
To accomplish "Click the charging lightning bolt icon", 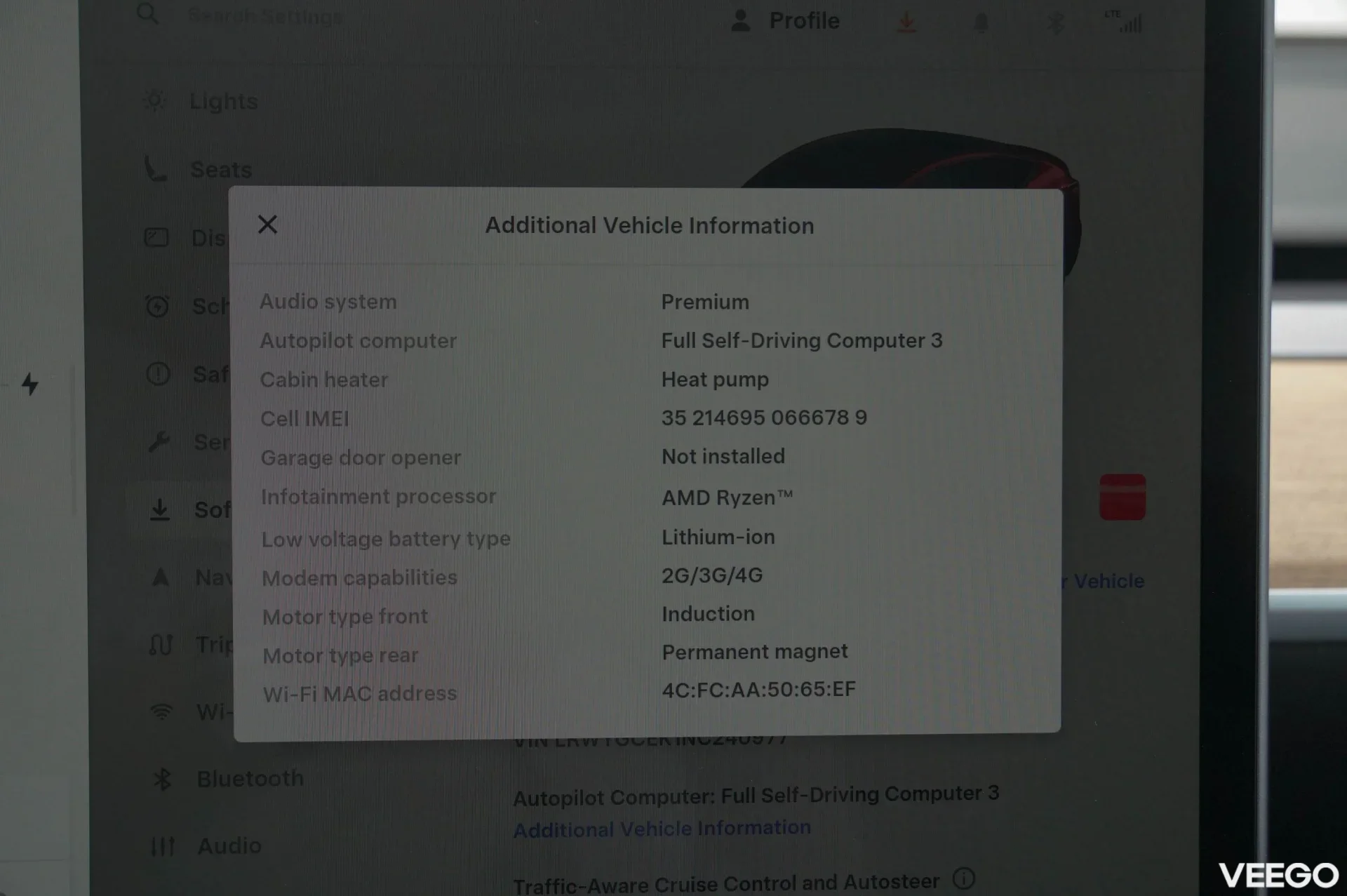I will click(29, 384).
